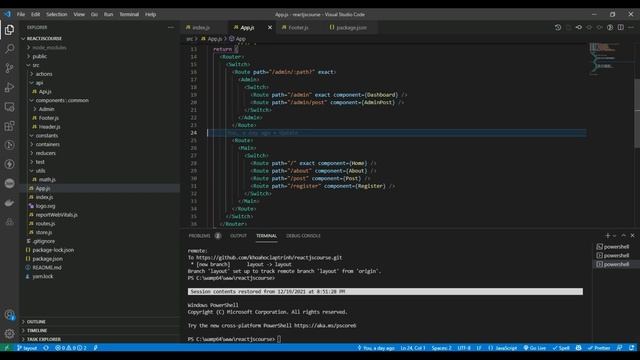Screen dimensions: 640x360
Task: Open the Accounts icon in activity bar
Action: (9, 315)
